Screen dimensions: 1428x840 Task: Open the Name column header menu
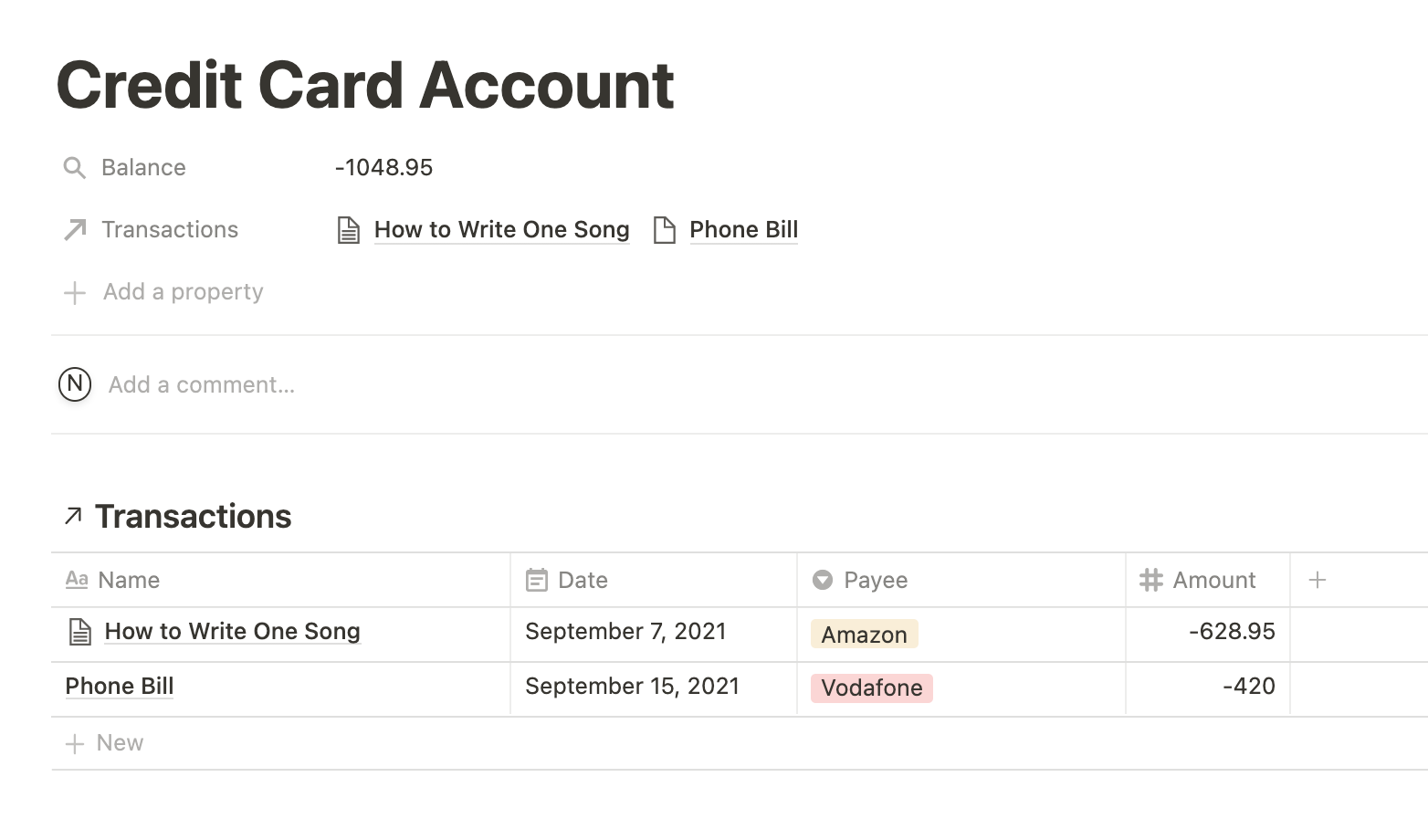click(x=281, y=580)
